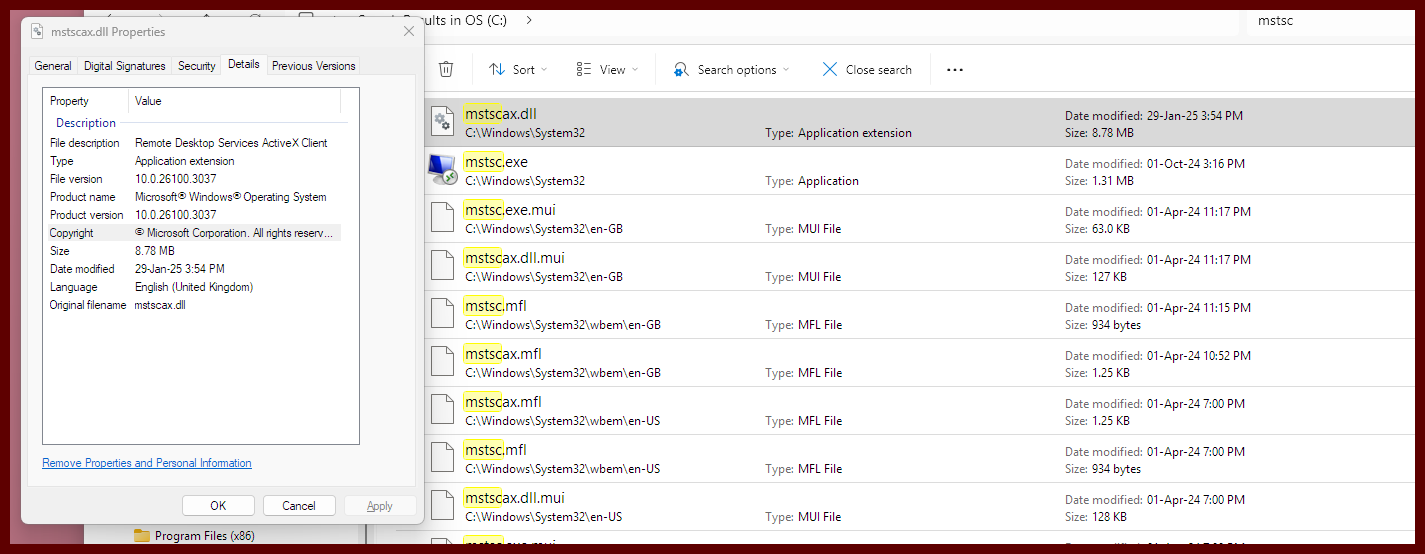This screenshot has height=554, width=1425.
Task: Close the mstscax.dll Properties dialog
Action: pyautogui.click(x=409, y=32)
